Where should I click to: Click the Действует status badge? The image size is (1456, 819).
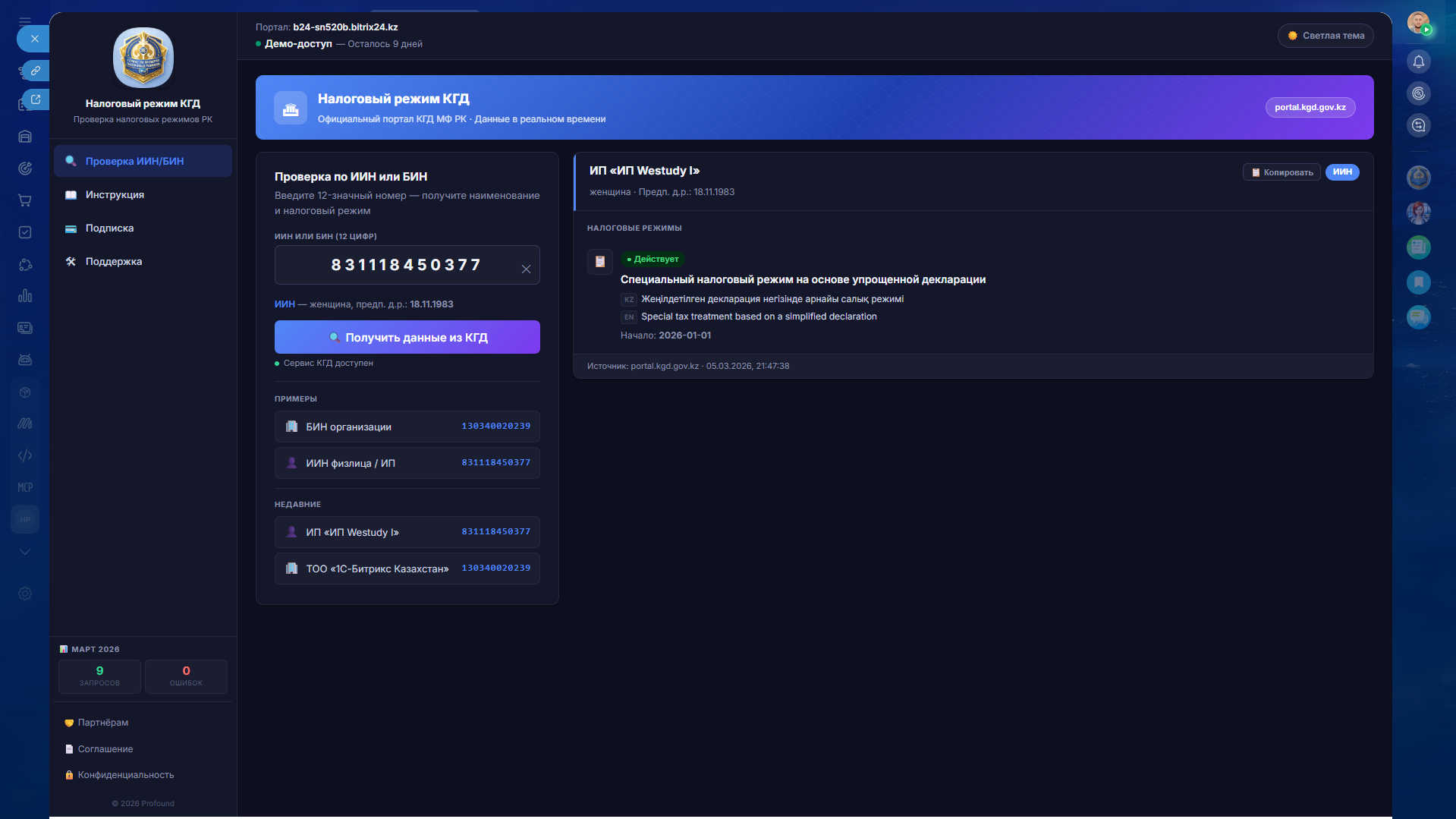click(x=653, y=260)
